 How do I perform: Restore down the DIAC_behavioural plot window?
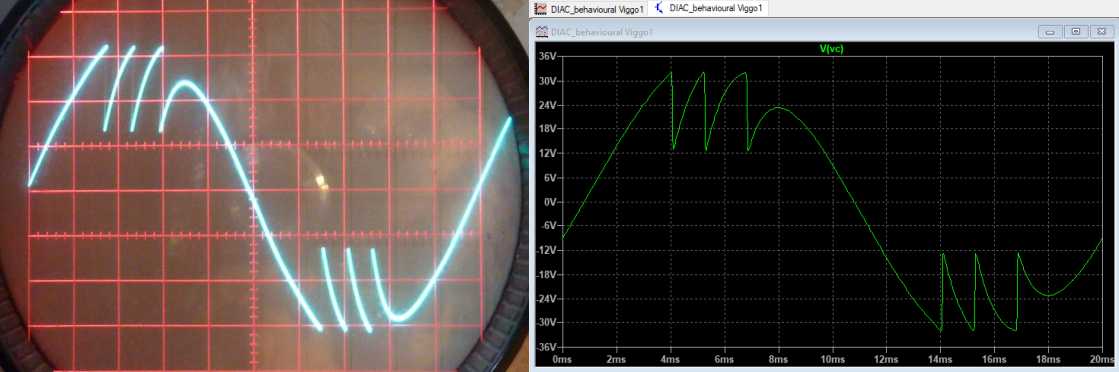point(1075,32)
